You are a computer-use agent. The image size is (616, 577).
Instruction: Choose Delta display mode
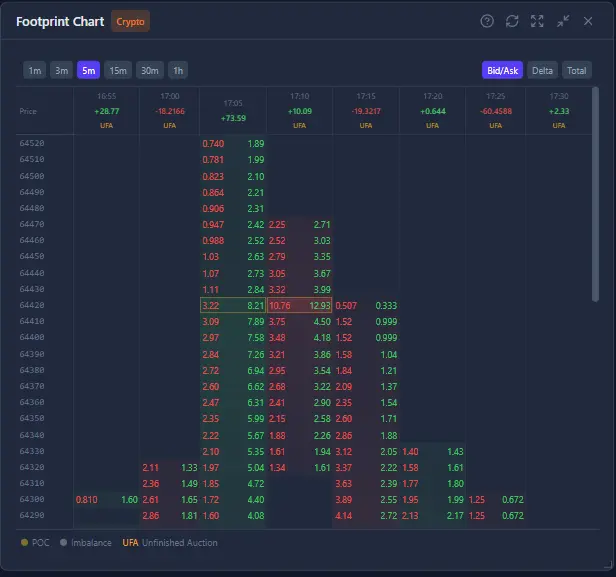(x=542, y=70)
